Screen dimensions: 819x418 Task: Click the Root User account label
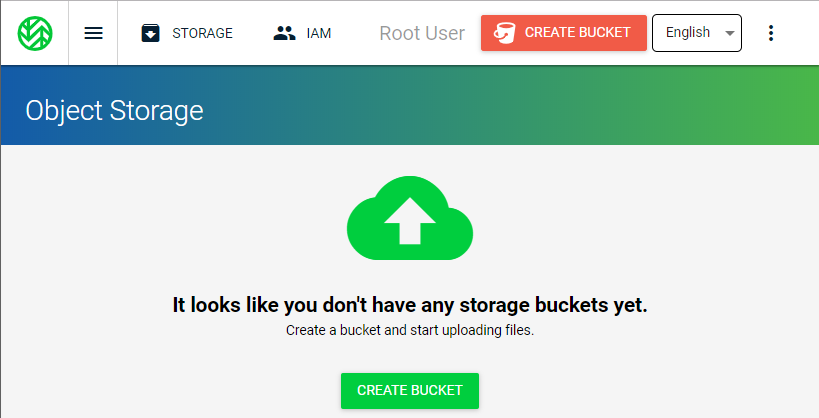point(422,33)
